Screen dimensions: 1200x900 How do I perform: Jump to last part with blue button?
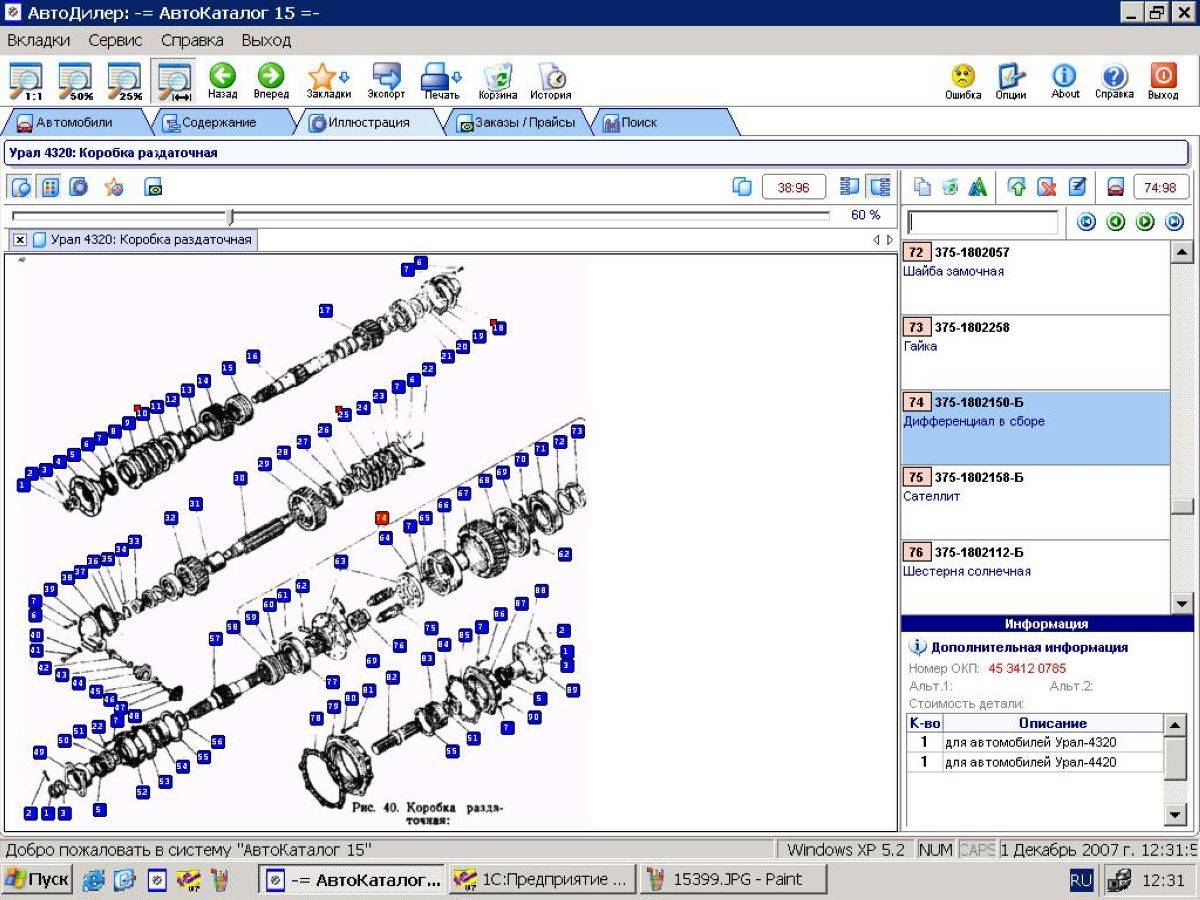pyautogui.click(x=1174, y=222)
